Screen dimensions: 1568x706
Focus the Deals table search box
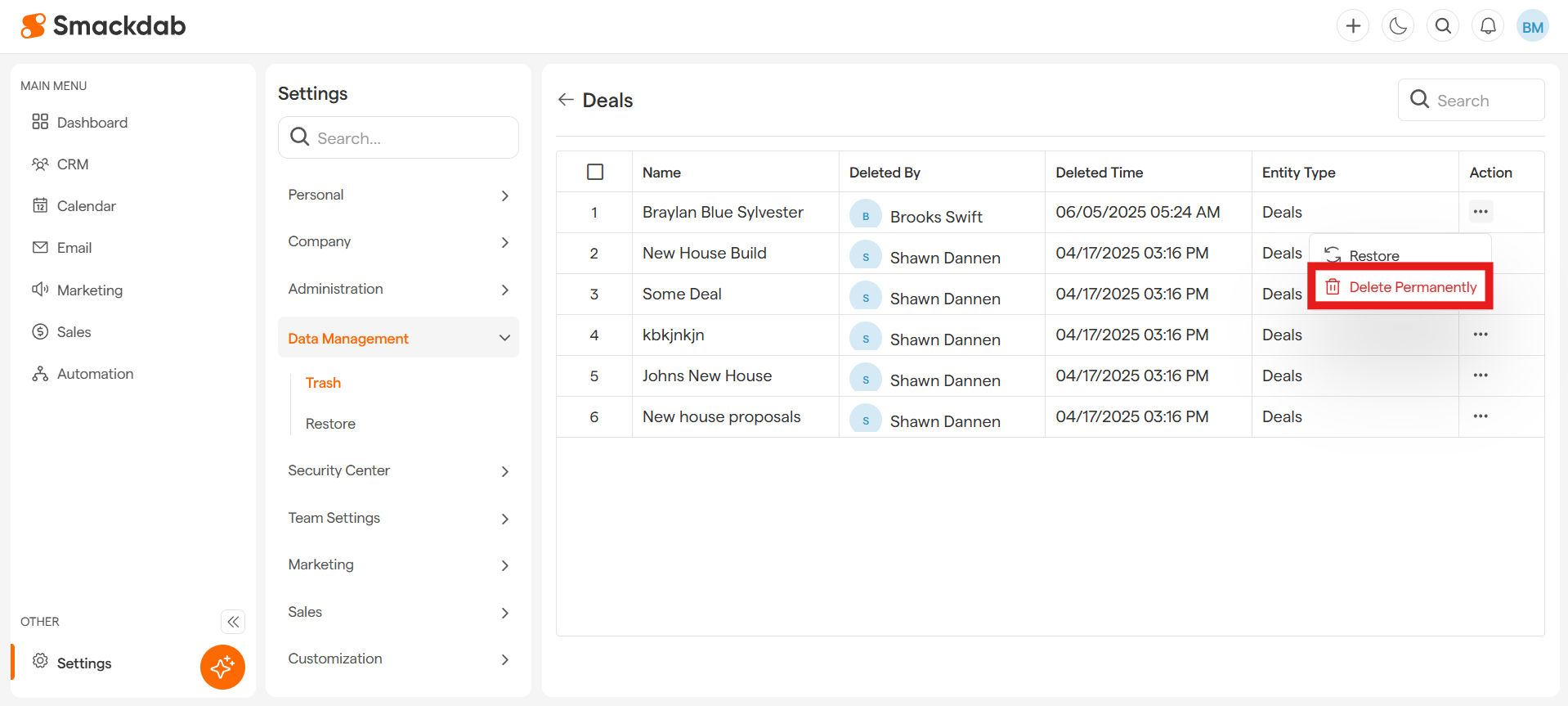point(1471,100)
